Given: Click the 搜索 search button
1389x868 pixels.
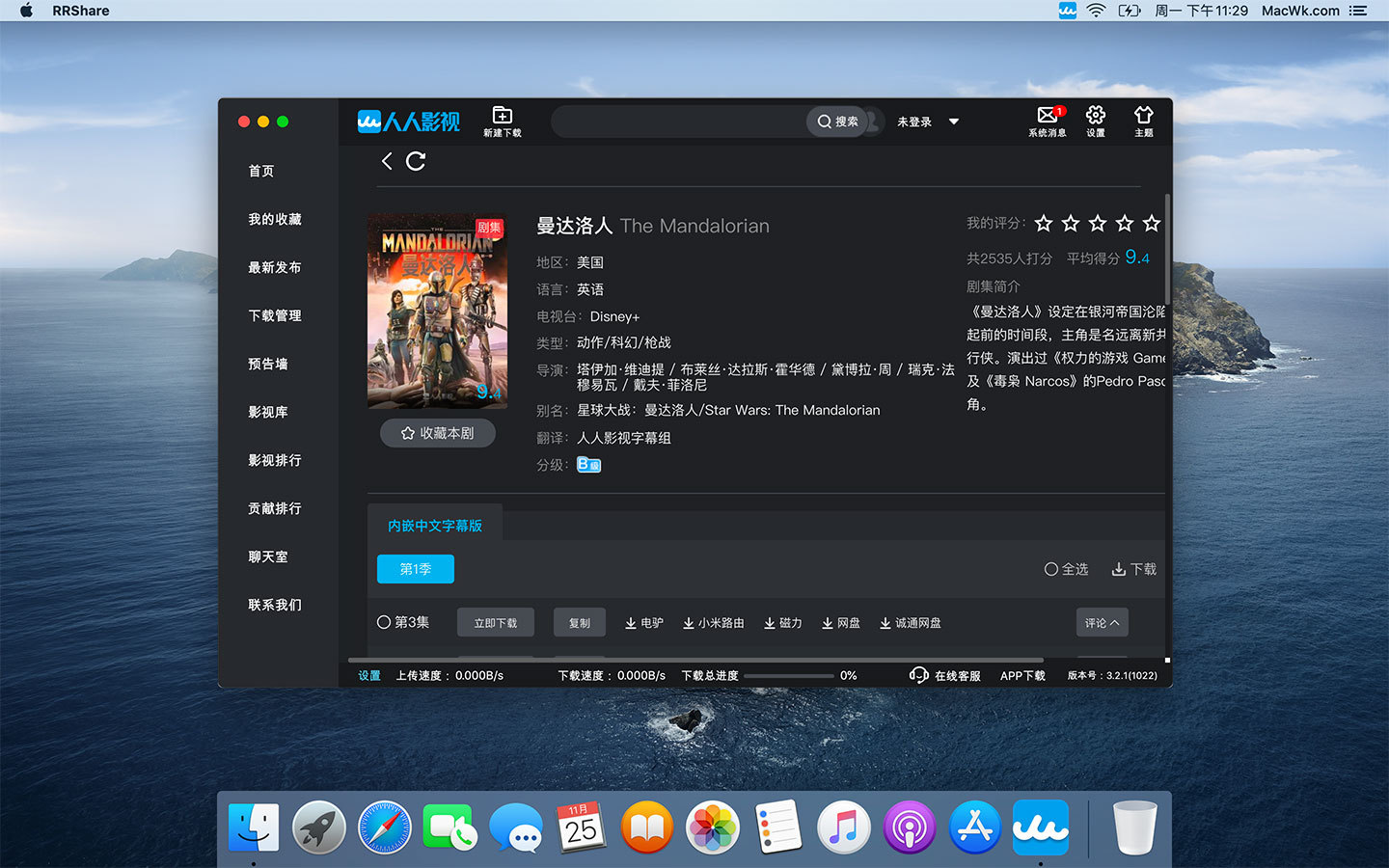Looking at the screenshot, I should (837, 122).
